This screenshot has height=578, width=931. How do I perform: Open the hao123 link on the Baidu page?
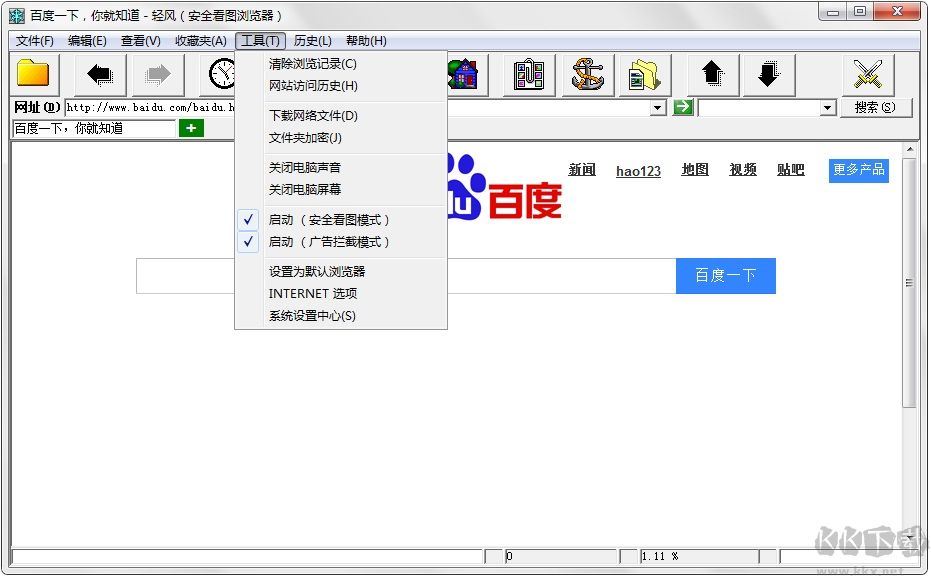(x=638, y=171)
